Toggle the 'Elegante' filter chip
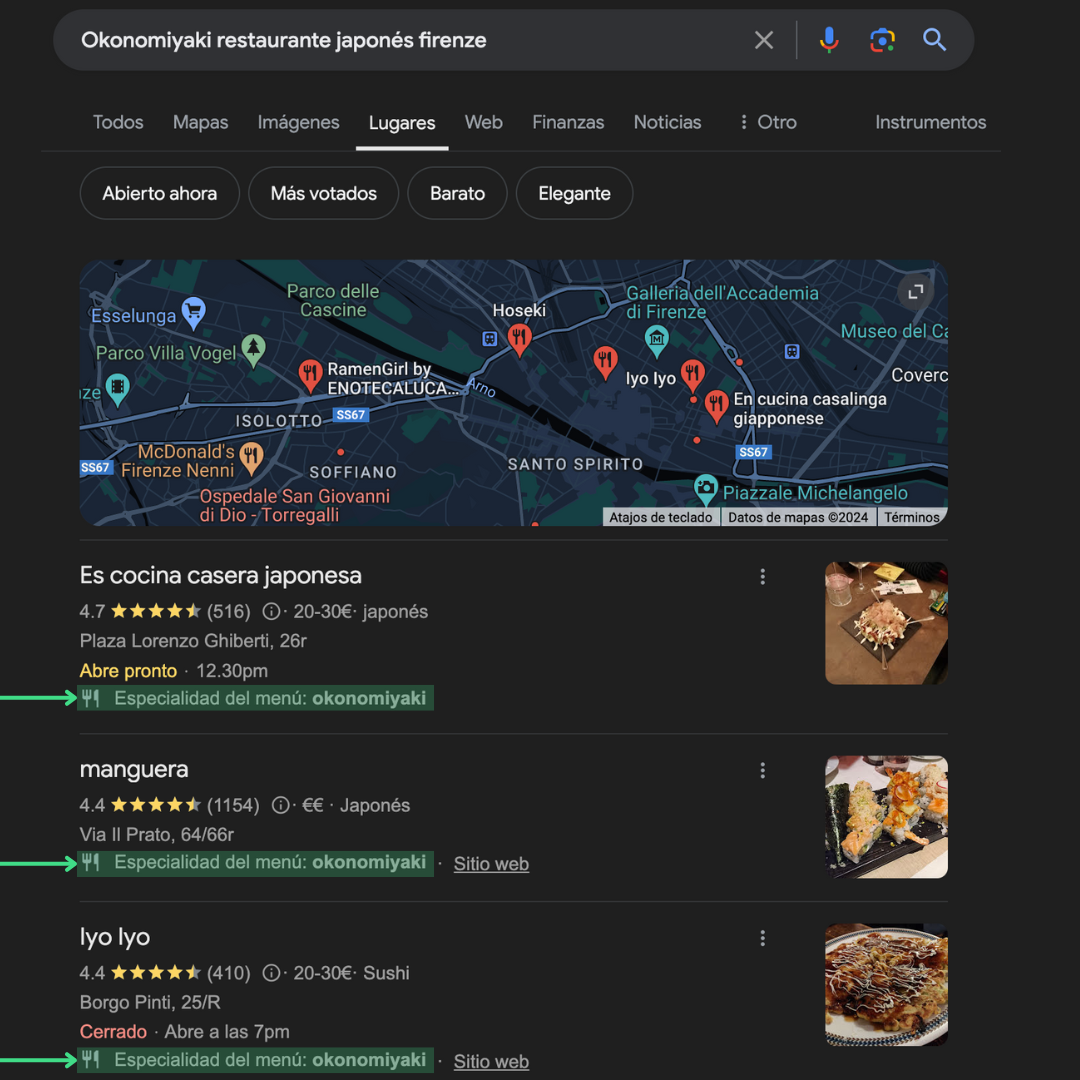Image resolution: width=1080 pixels, height=1080 pixels. click(x=574, y=194)
